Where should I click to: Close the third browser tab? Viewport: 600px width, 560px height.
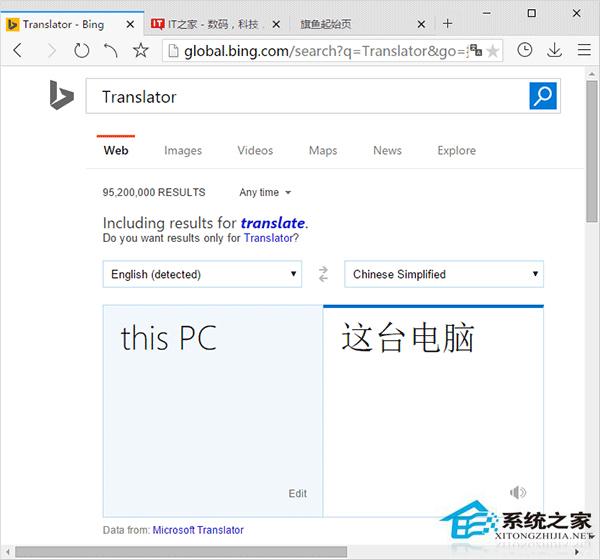[421, 24]
